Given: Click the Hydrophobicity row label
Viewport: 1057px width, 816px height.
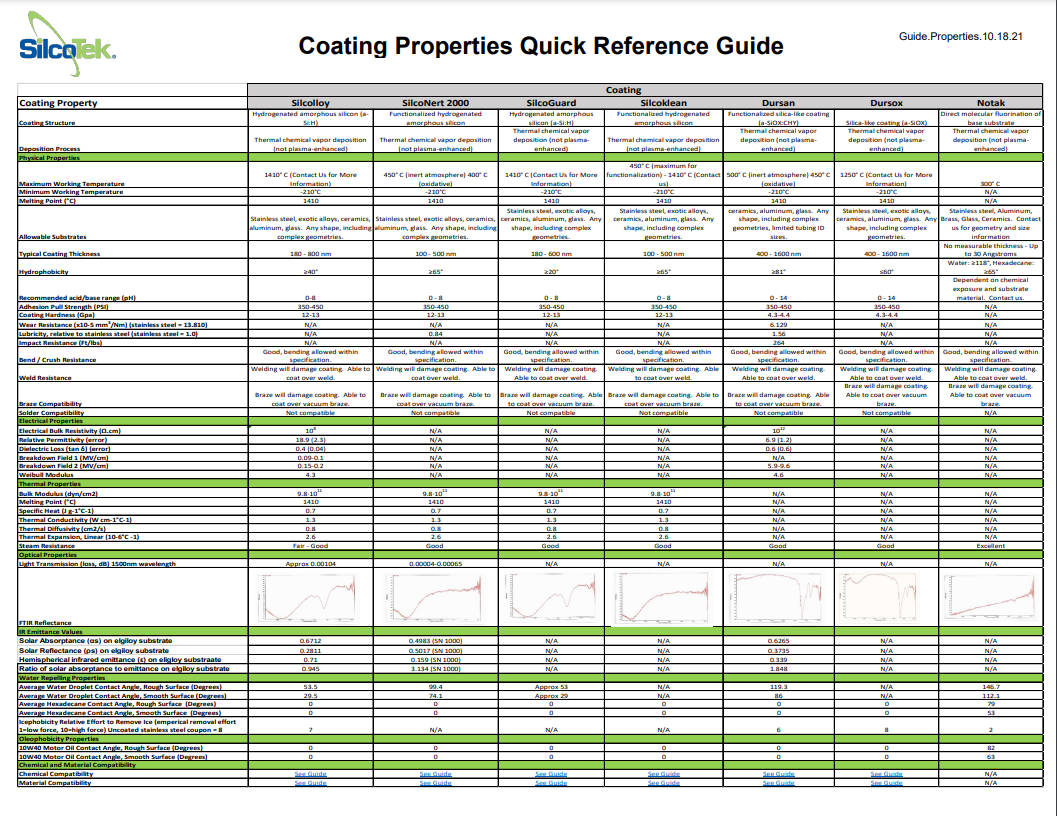Looking at the screenshot, I should click(43, 272).
